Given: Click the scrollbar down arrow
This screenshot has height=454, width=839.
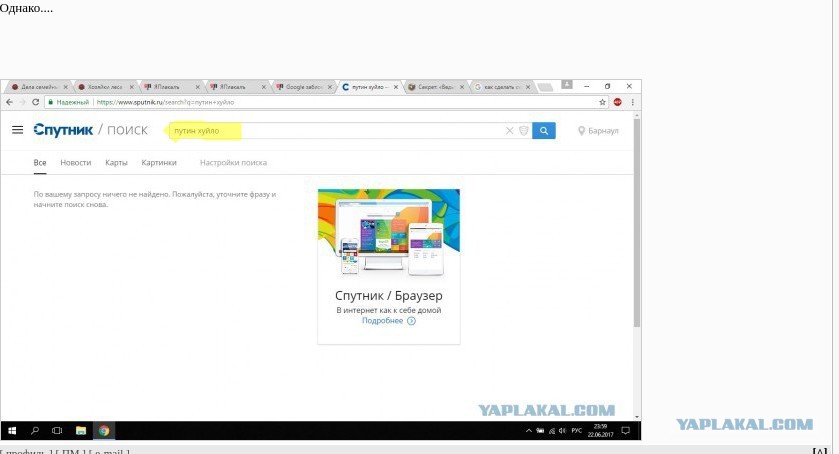Looking at the screenshot, I should click(637, 417).
